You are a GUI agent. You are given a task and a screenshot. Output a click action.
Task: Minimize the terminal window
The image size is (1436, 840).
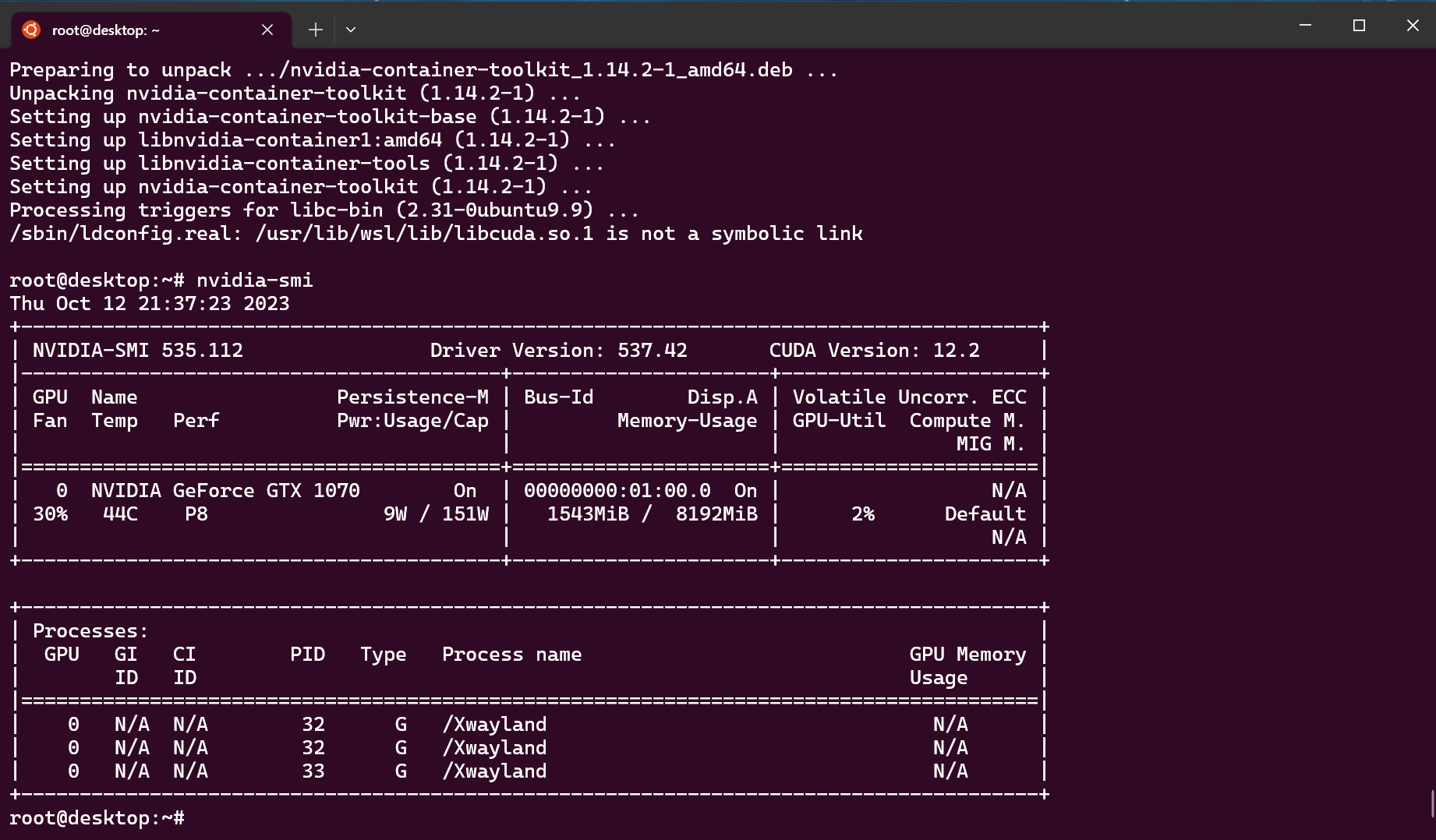click(x=1306, y=25)
